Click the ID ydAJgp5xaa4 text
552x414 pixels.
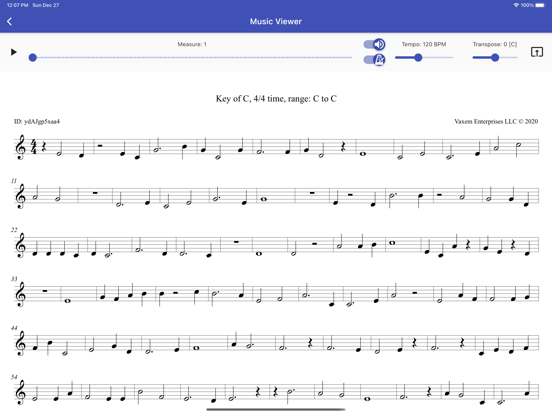[x=37, y=121]
